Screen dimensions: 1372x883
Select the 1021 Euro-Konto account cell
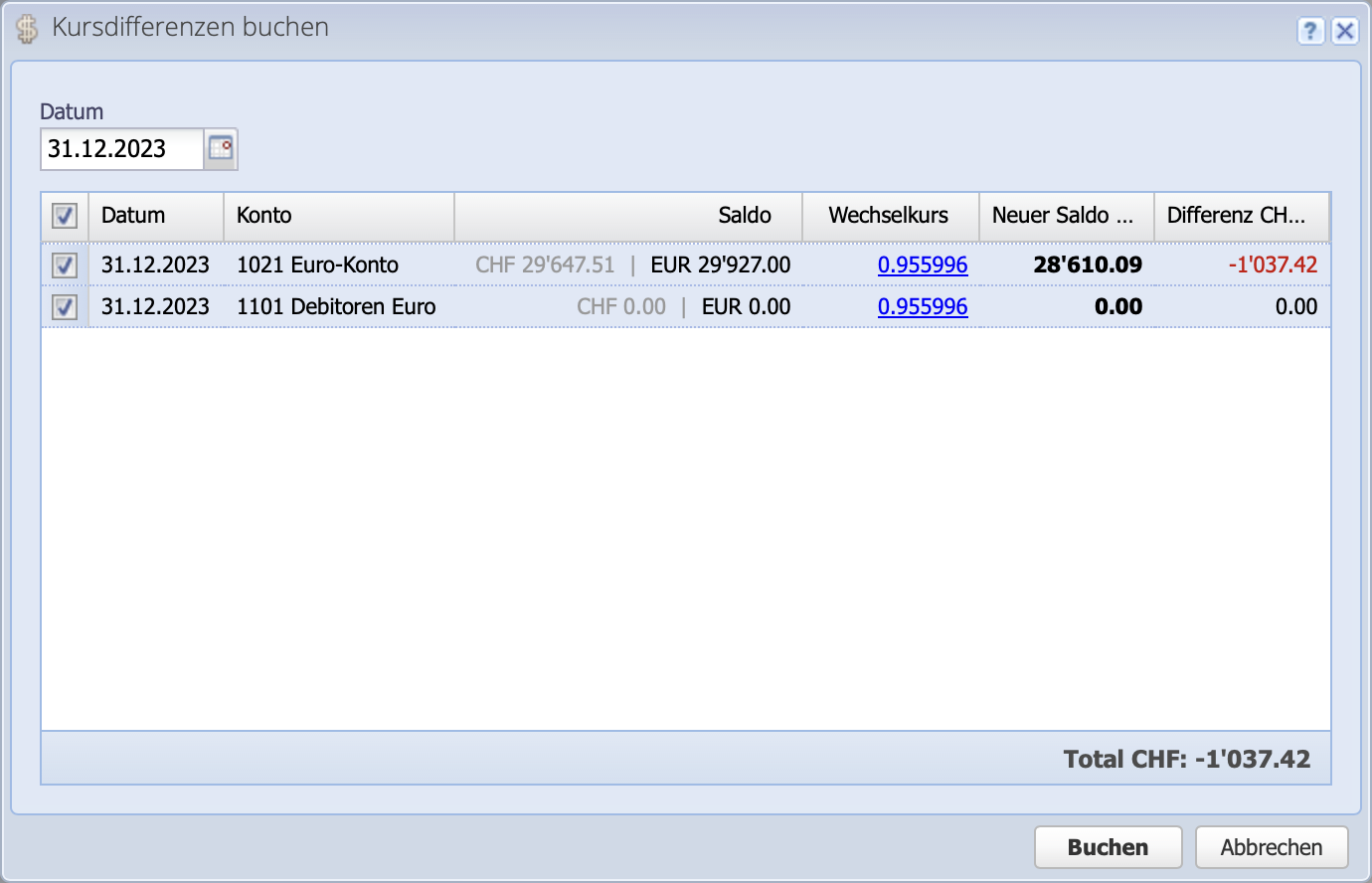317,265
